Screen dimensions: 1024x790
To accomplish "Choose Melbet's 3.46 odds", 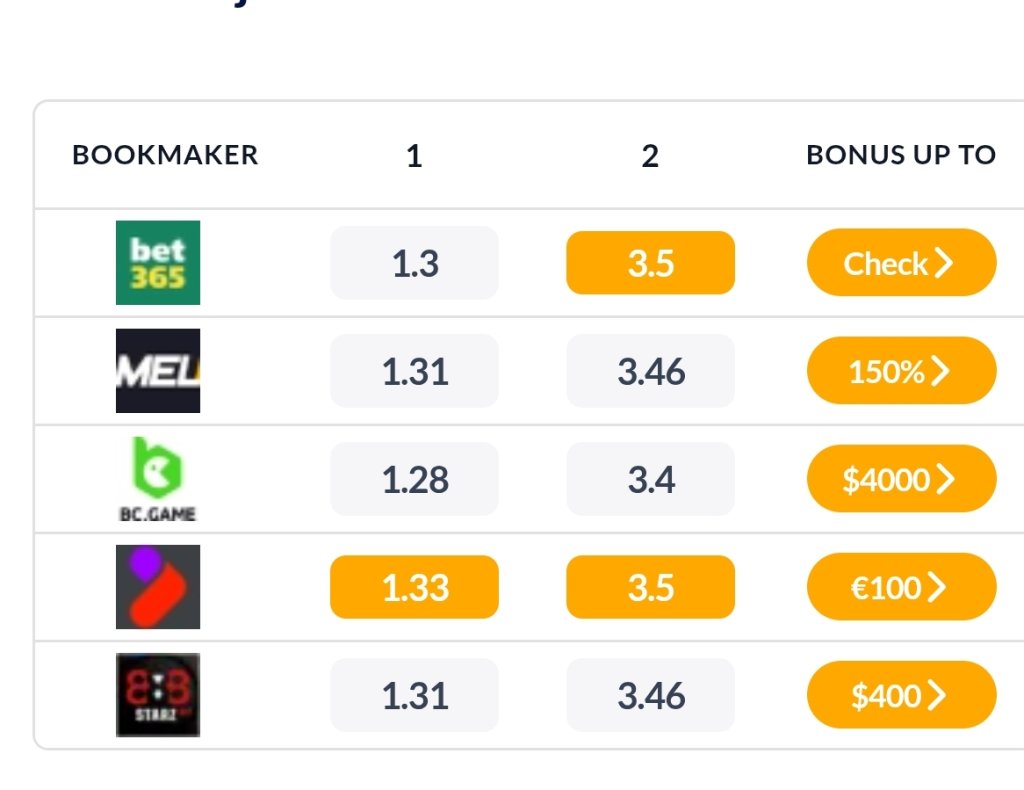I will (650, 371).
